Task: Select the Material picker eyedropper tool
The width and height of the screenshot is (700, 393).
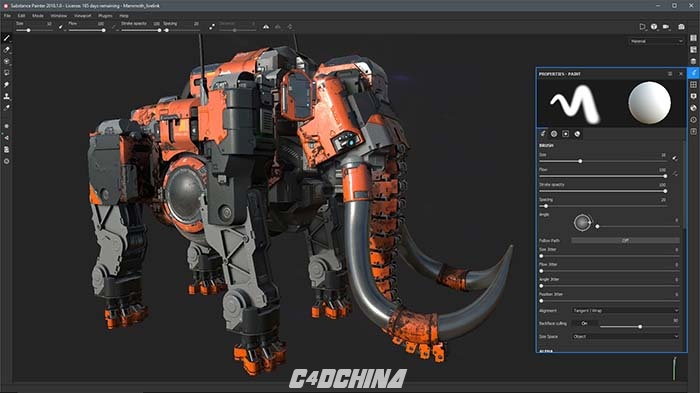Action: click(6, 108)
